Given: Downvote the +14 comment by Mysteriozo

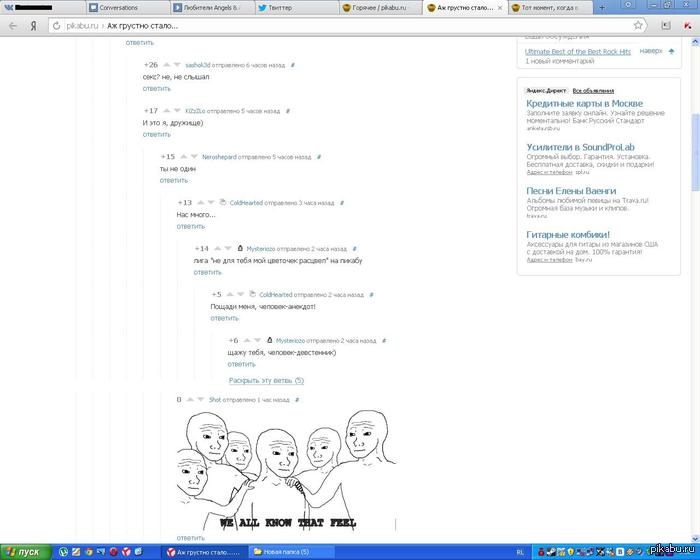Looking at the screenshot, I should [x=228, y=249].
